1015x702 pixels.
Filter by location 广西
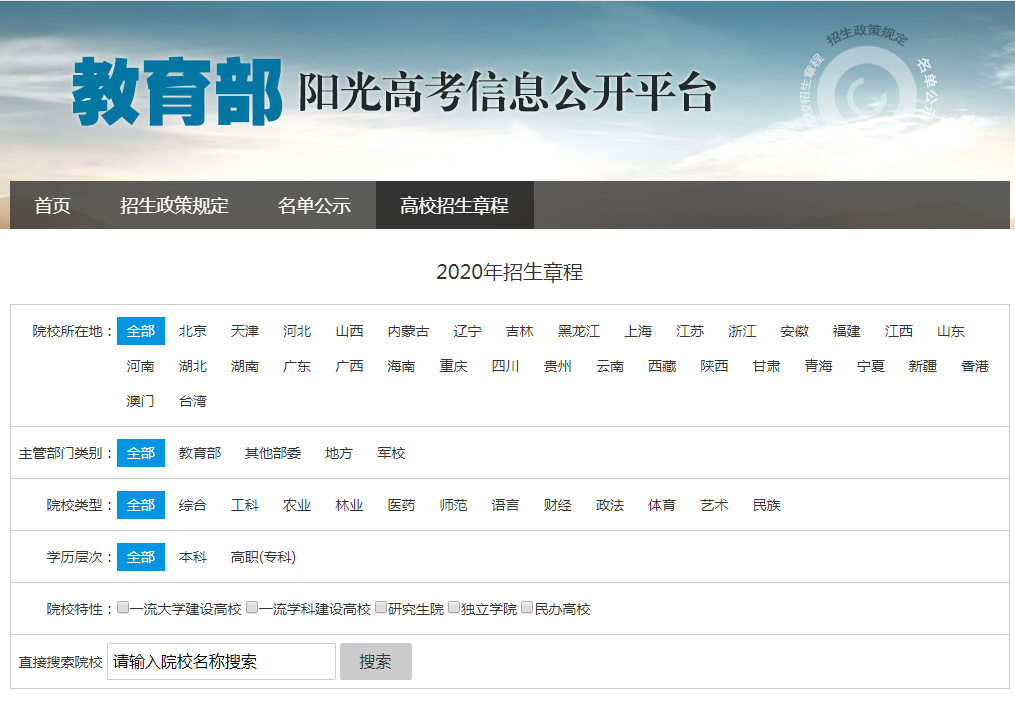(x=350, y=366)
